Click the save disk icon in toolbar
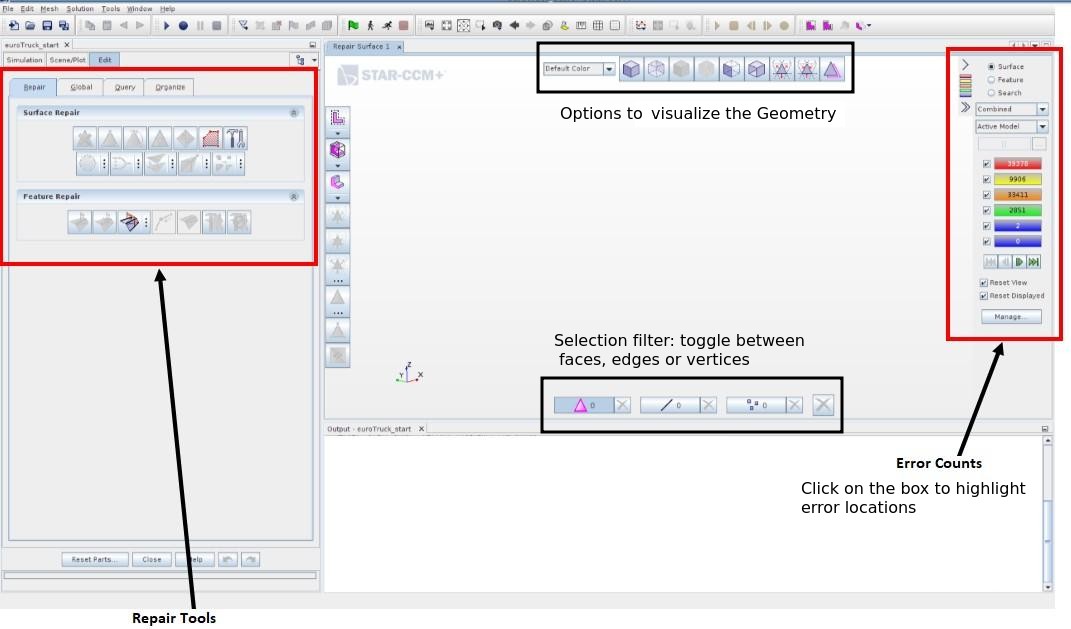 pos(47,25)
